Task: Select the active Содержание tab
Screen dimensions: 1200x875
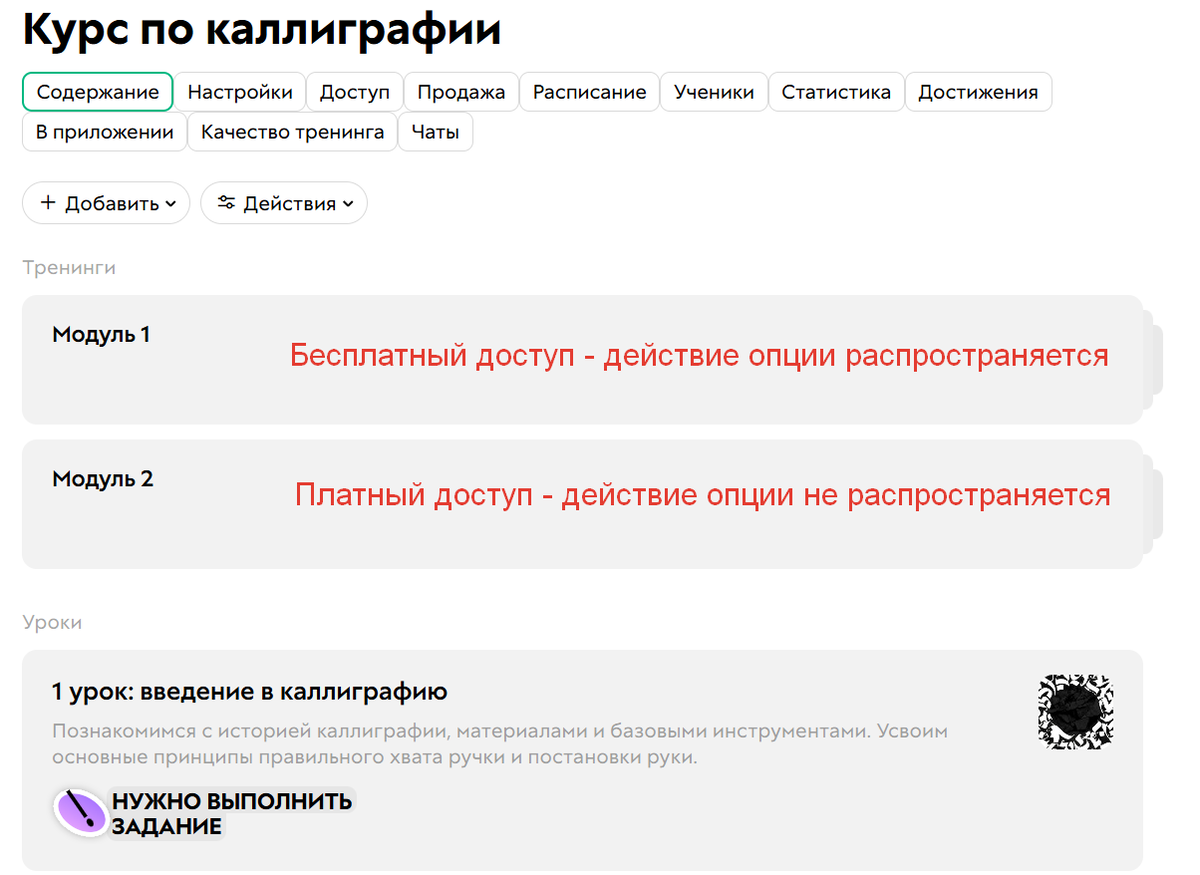Action: coord(97,91)
